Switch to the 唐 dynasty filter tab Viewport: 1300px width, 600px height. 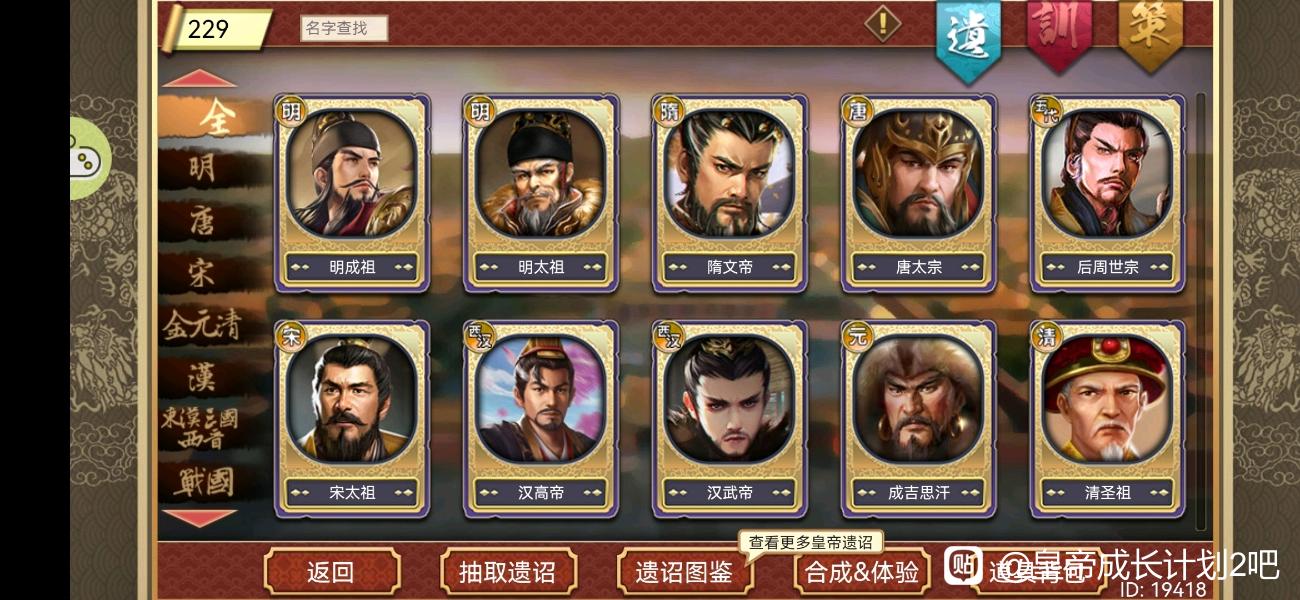[x=202, y=220]
